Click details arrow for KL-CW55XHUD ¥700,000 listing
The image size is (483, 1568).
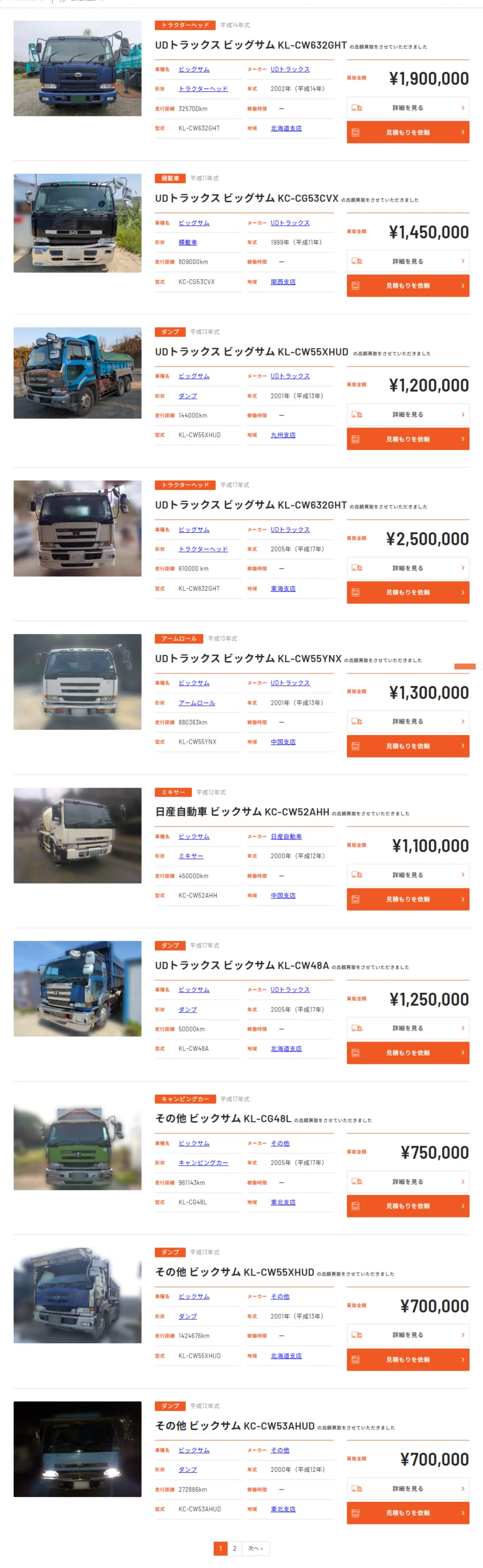point(463,1335)
